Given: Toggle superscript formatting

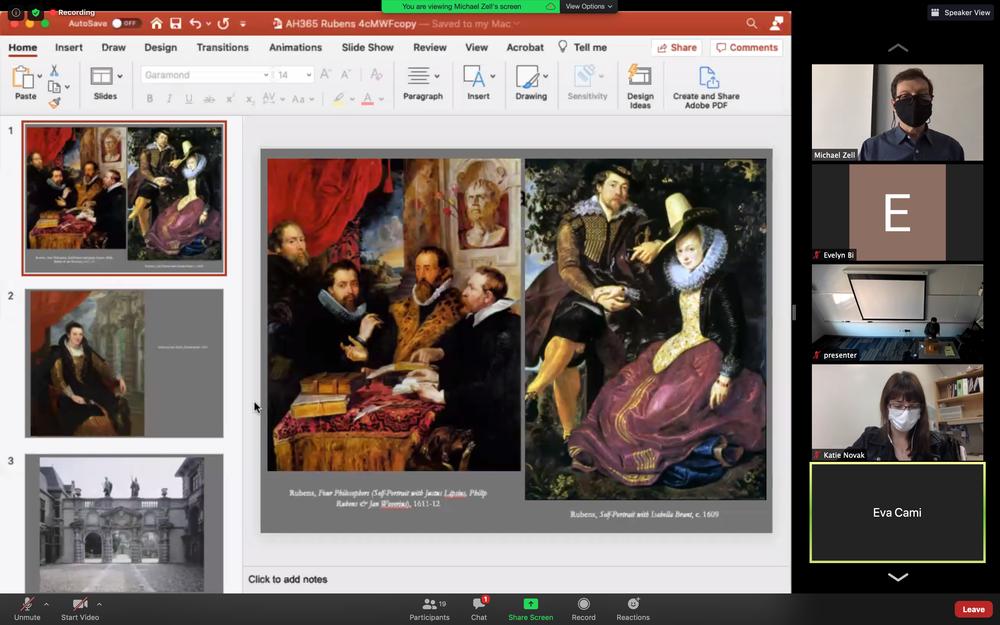Looking at the screenshot, I should pos(230,99).
